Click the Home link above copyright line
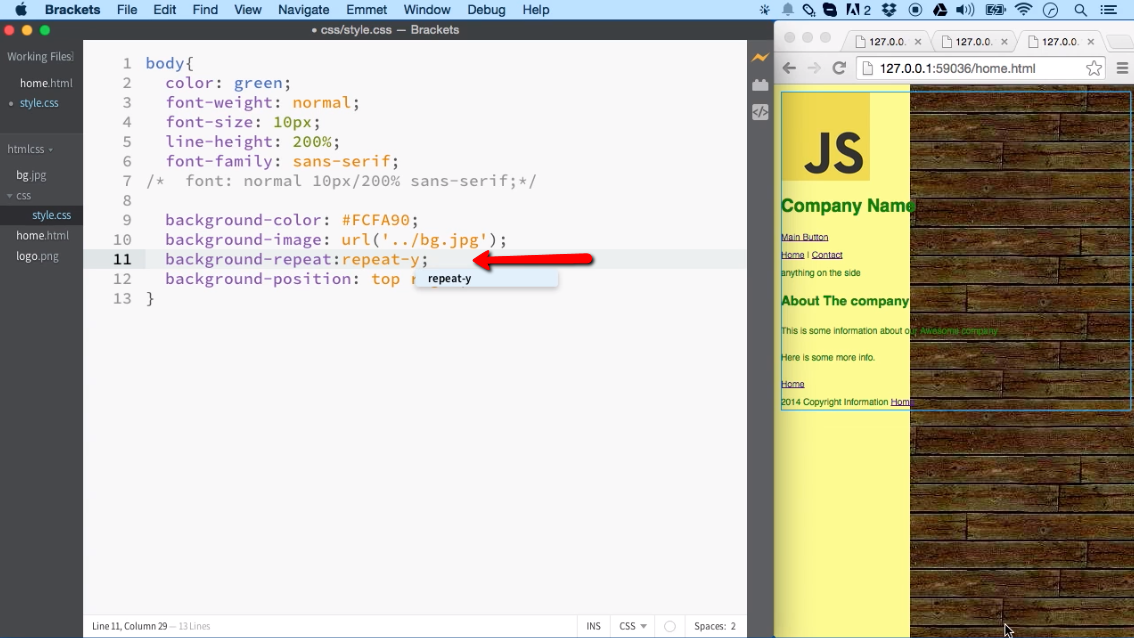Viewport: 1134px width, 638px height. 793,384
